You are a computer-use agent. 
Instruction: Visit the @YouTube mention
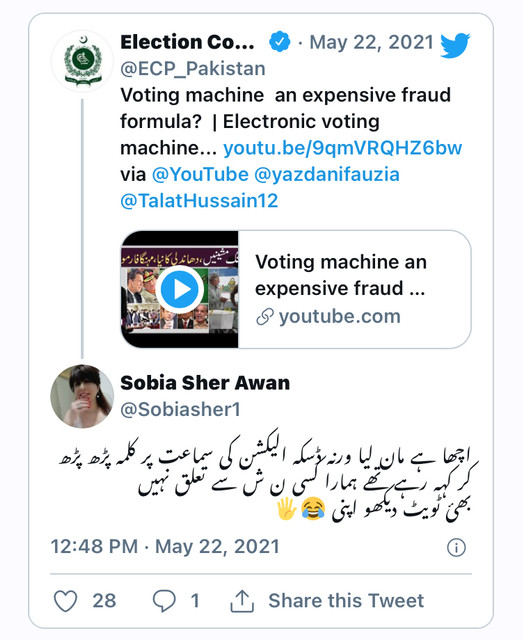pos(200,174)
